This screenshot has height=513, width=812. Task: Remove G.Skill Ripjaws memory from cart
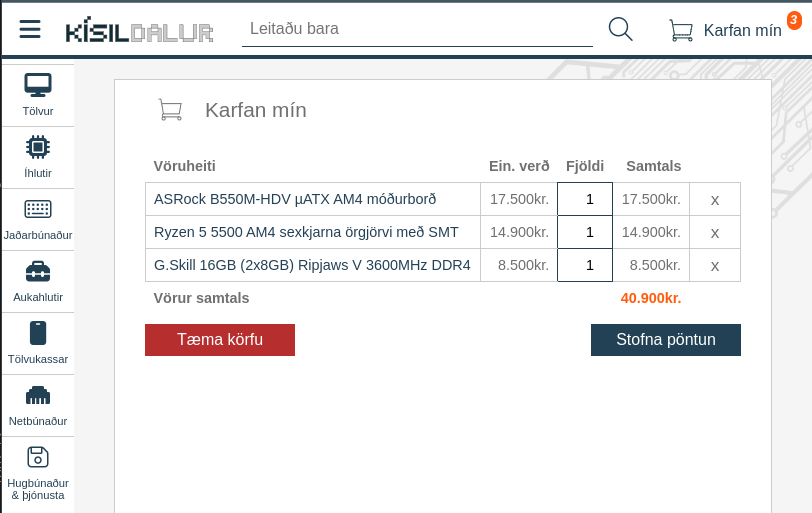(x=715, y=266)
